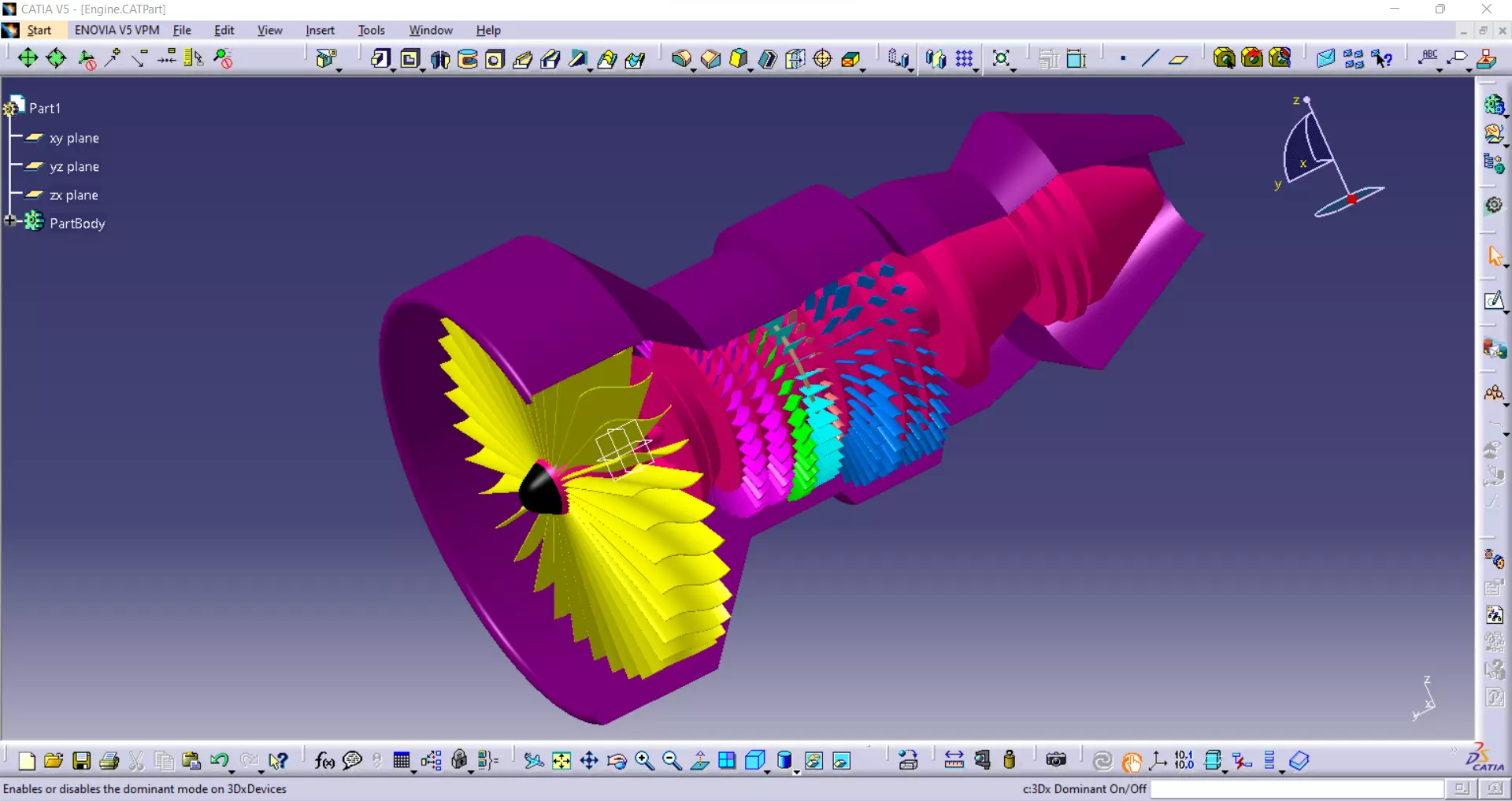Pick the Slot tool
Viewport: 1512px width, 801px height.
550,59
